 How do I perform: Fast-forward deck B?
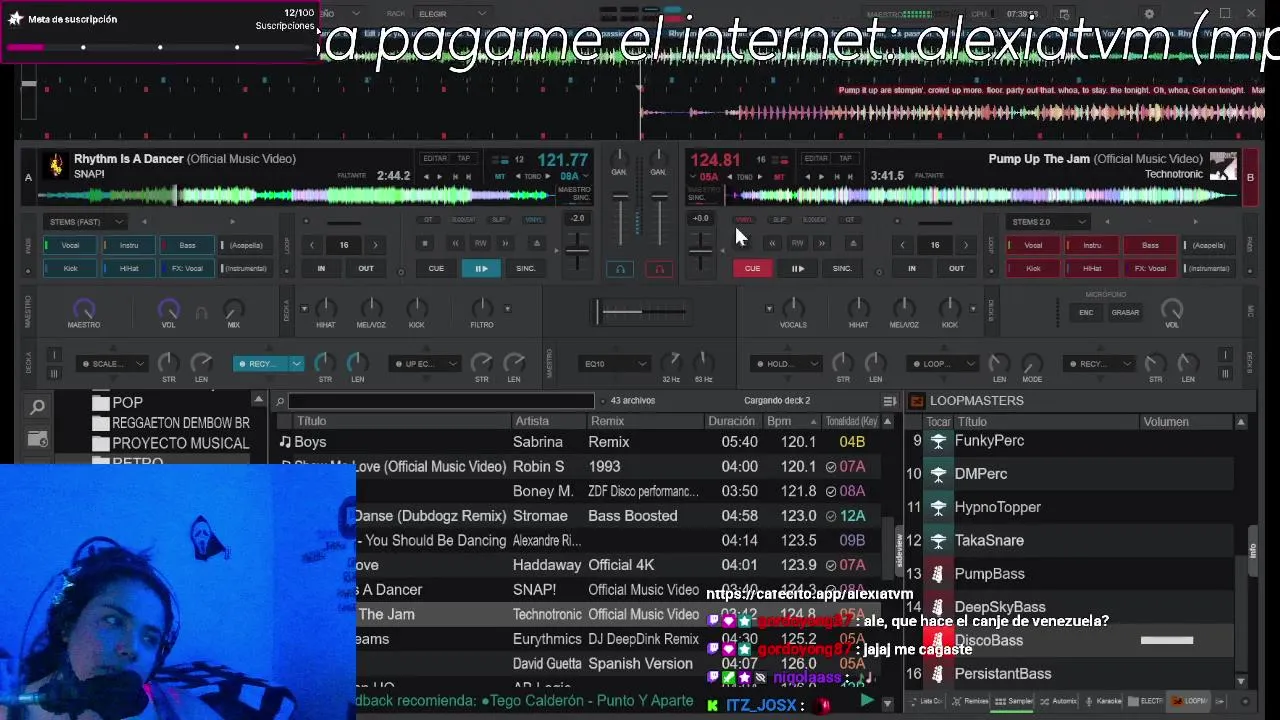pos(822,243)
